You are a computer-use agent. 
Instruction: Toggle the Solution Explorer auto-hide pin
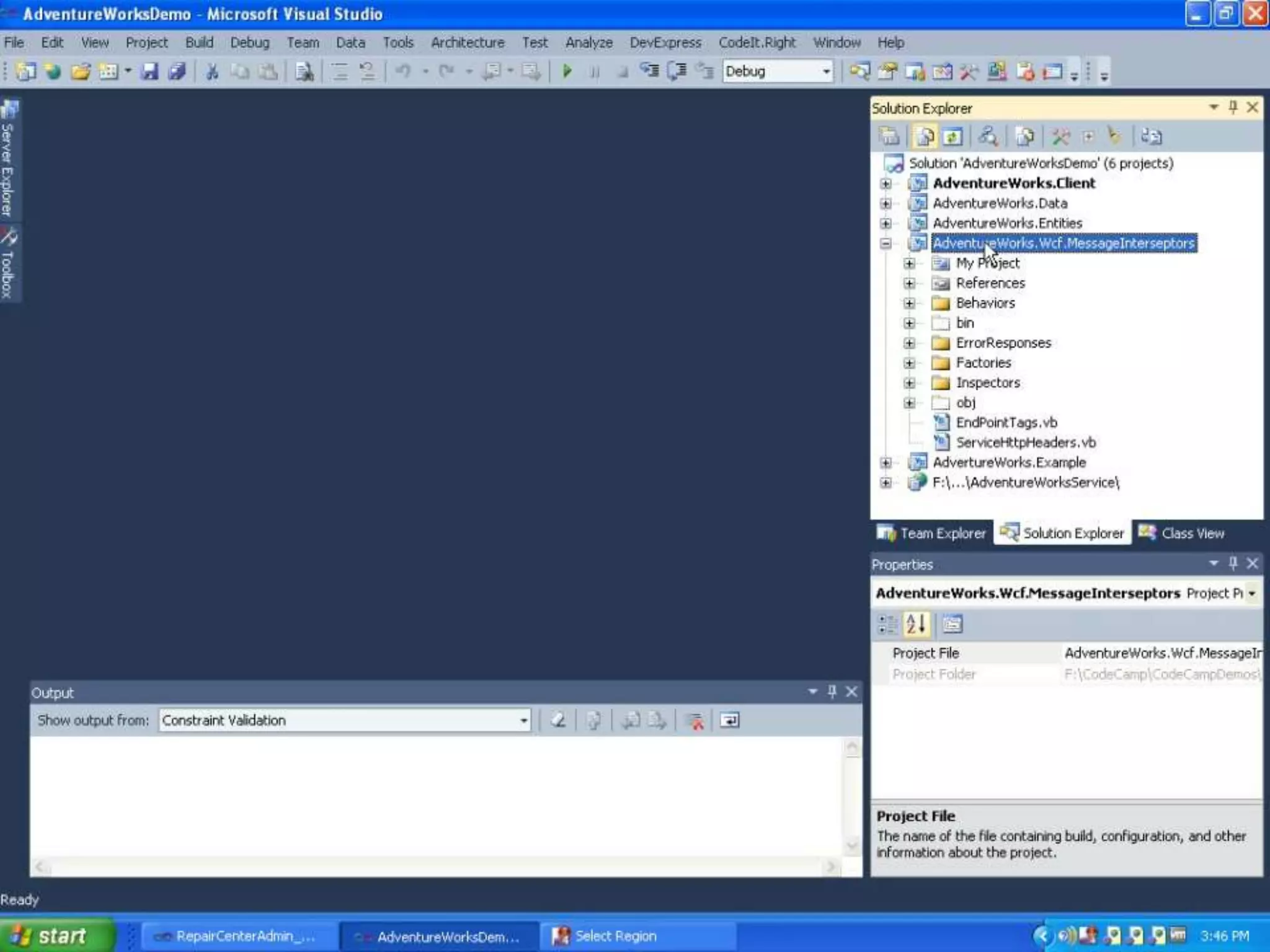[1233, 107]
